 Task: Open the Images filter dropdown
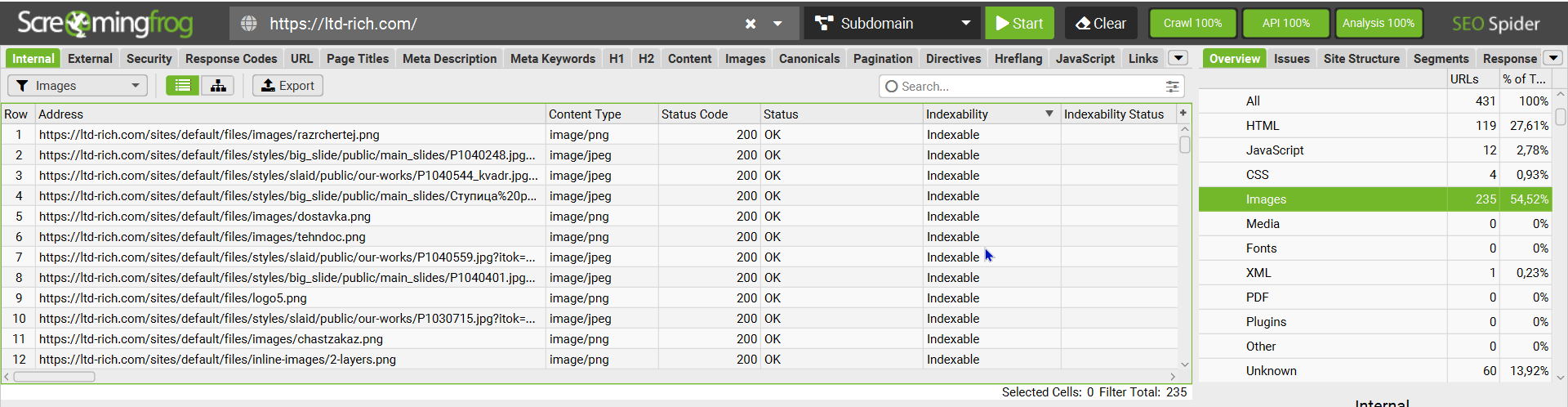tap(78, 86)
